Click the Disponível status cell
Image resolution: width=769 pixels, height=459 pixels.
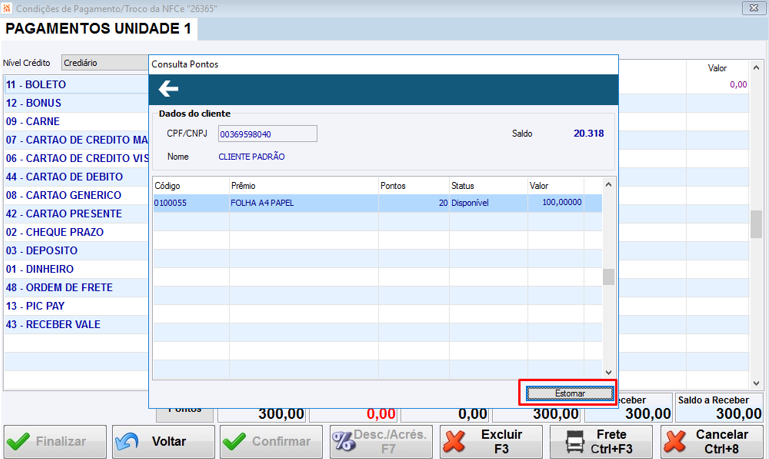(x=470, y=203)
